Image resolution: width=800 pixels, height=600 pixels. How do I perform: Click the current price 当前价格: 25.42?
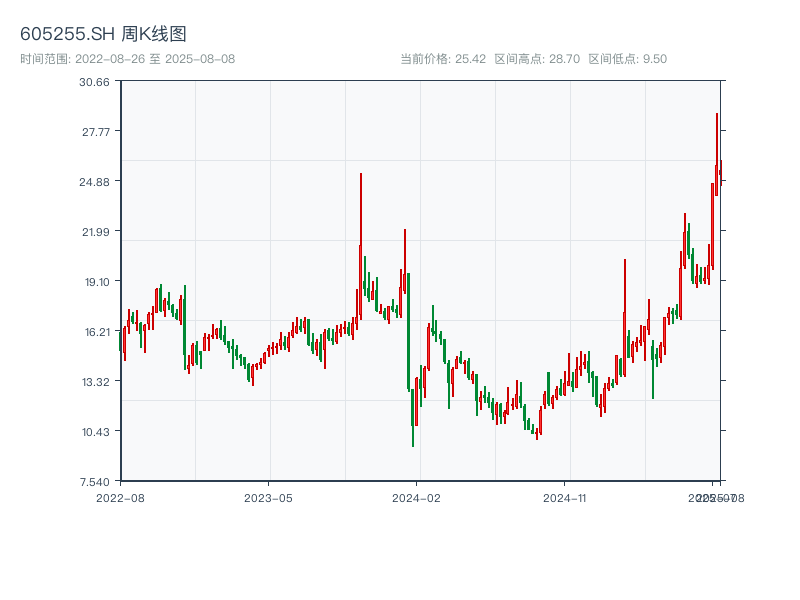pyautogui.click(x=443, y=59)
